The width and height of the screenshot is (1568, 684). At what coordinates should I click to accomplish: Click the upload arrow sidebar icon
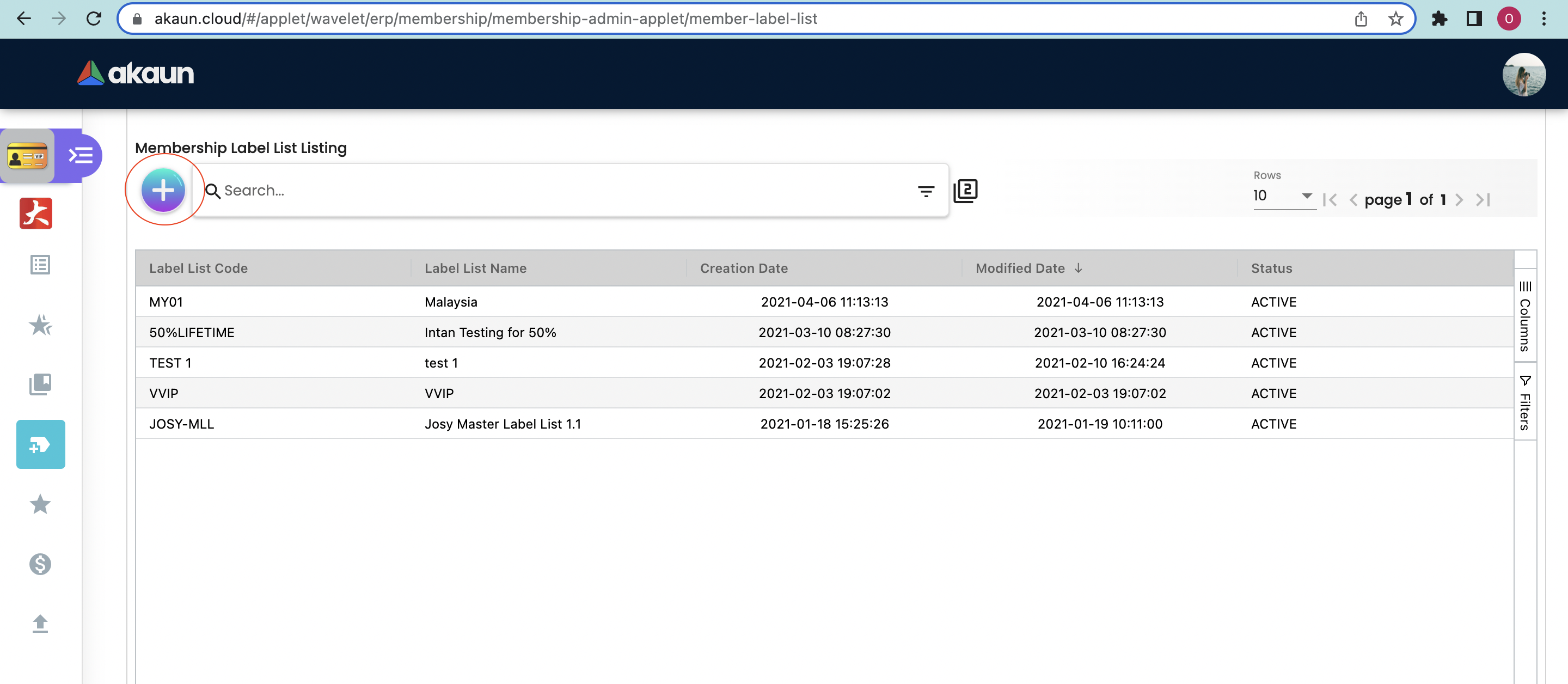click(x=40, y=624)
